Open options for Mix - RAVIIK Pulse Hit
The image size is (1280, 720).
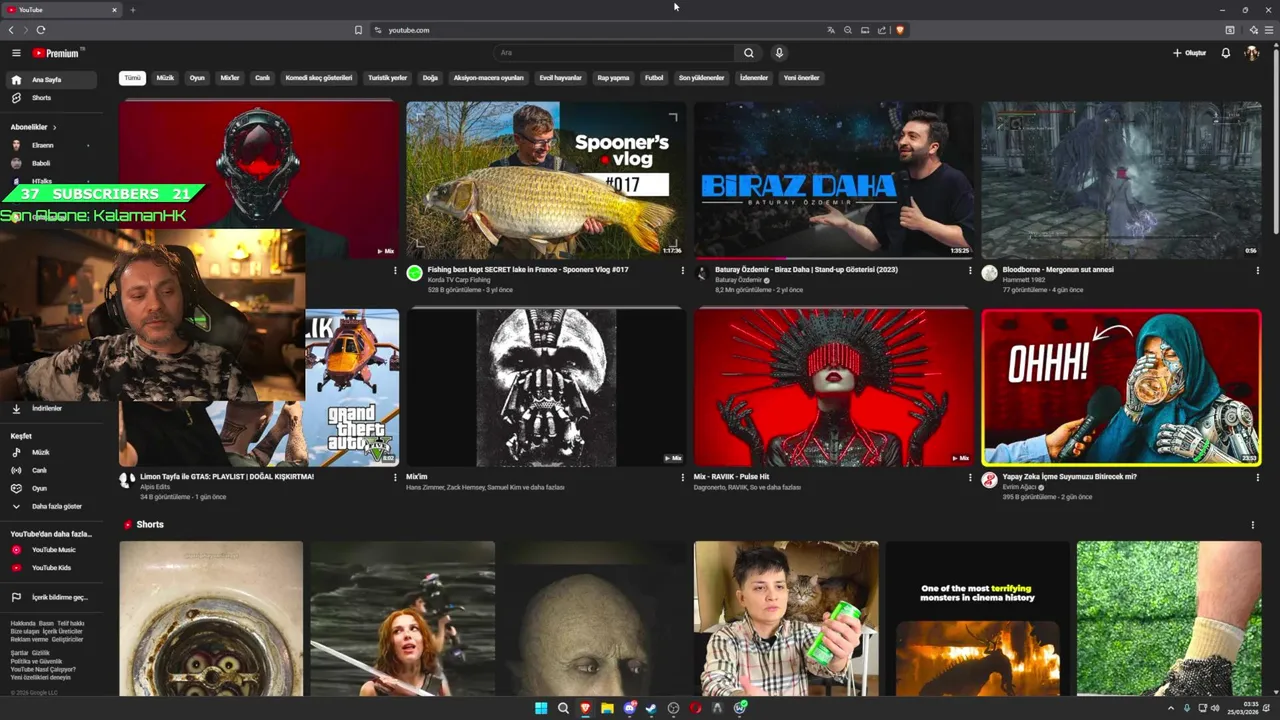click(x=970, y=477)
